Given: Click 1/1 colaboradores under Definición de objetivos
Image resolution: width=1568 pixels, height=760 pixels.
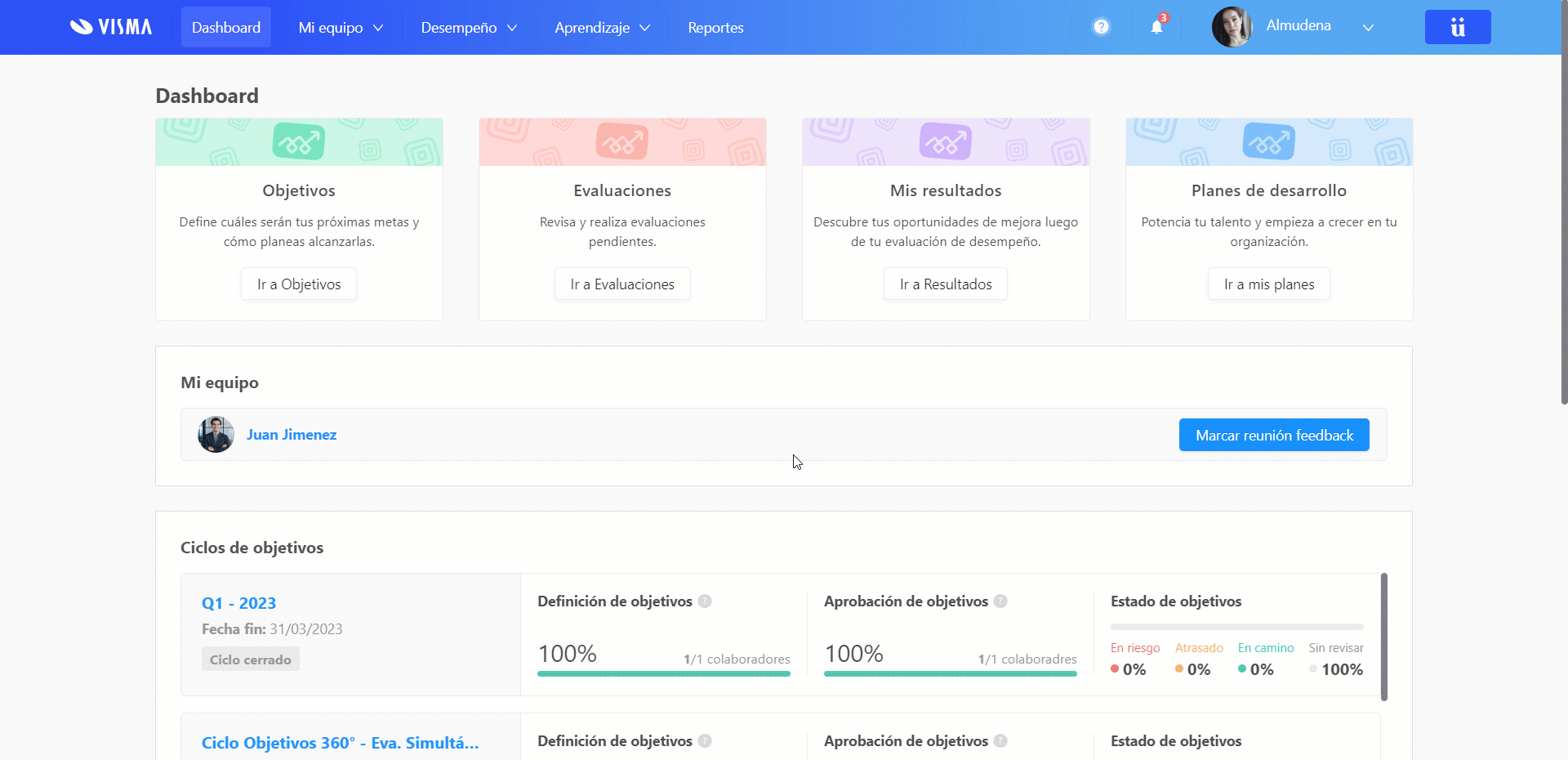Looking at the screenshot, I should pos(737,659).
